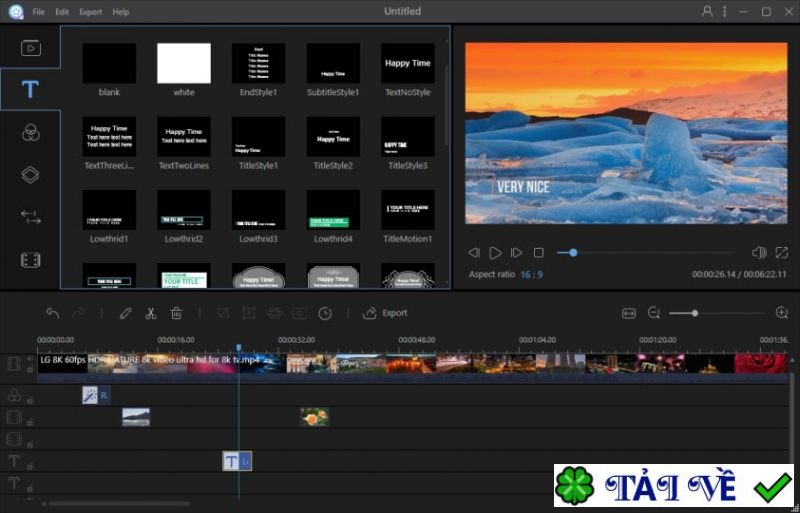Click the trash Delete icon in toolbar

tap(176, 313)
